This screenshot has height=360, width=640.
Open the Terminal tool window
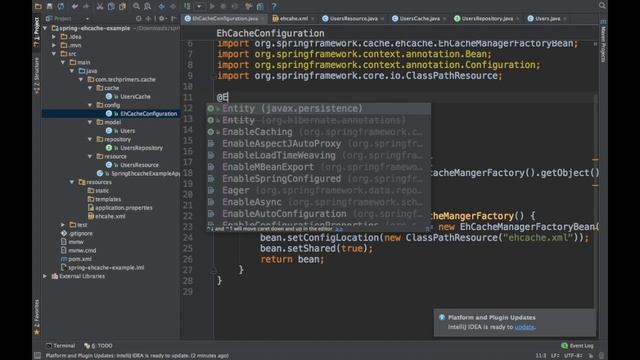(60, 346)
